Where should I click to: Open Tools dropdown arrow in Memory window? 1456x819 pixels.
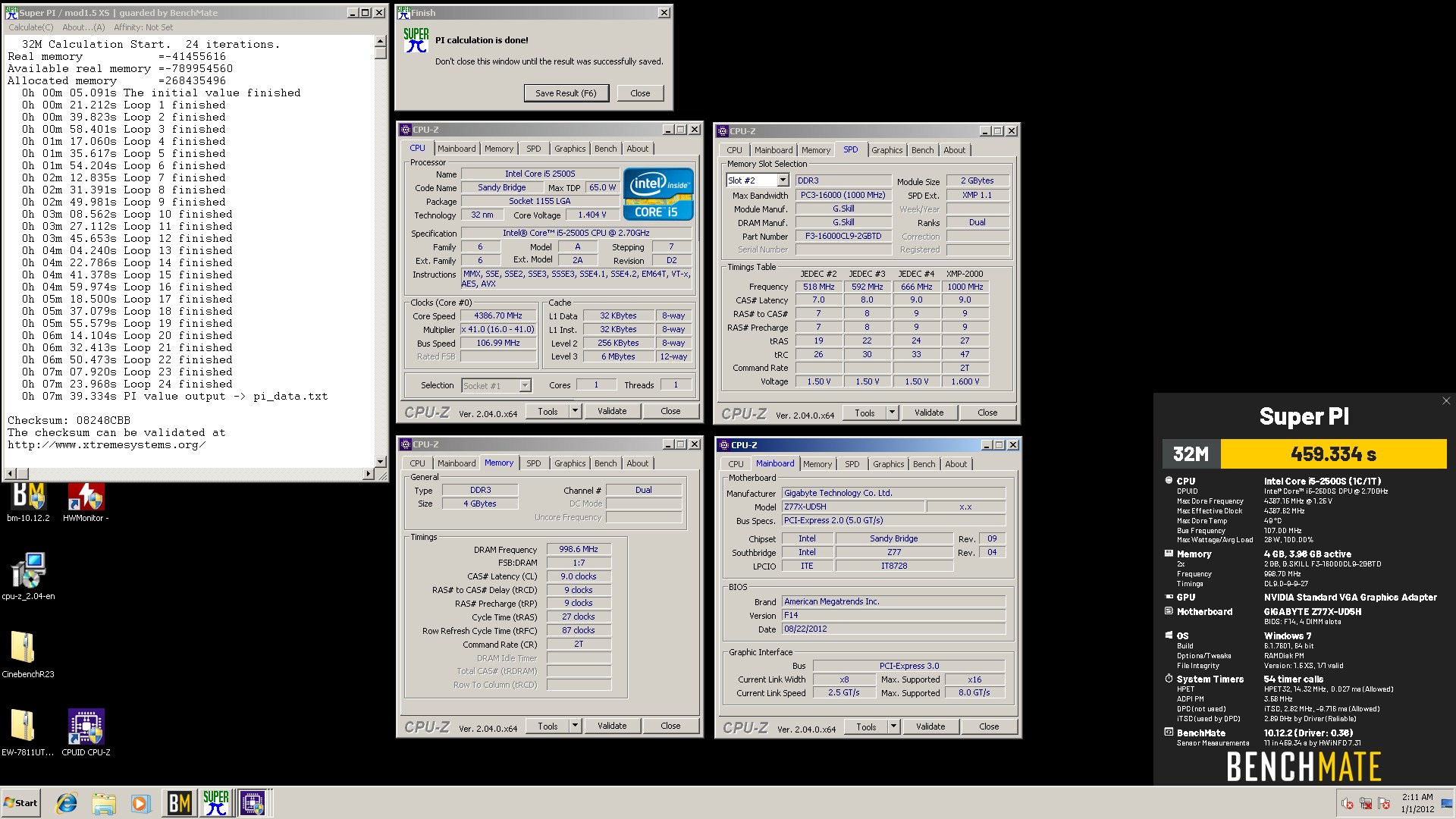(x=575, y=726)
